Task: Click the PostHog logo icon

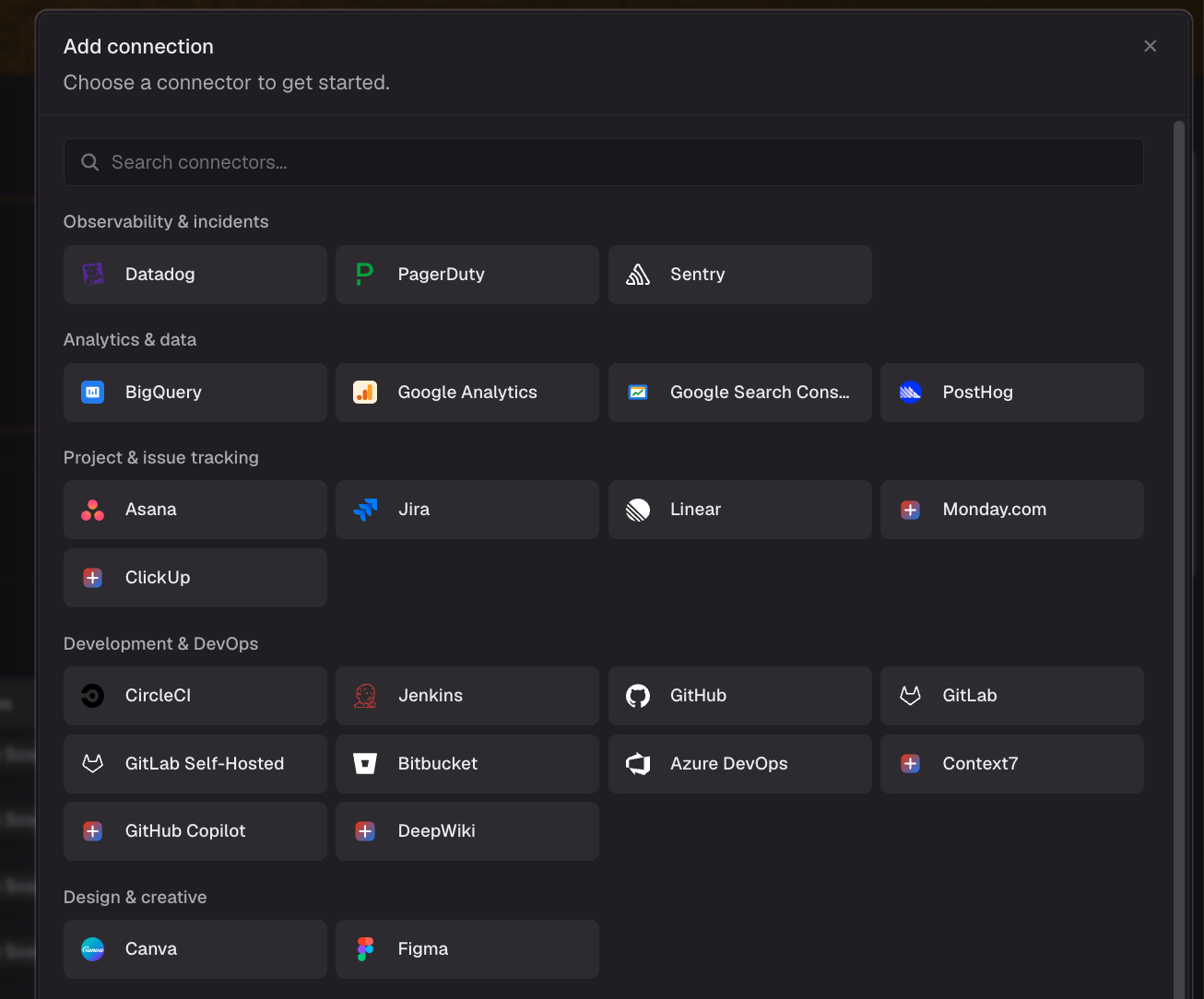Action: click(911, 393)
